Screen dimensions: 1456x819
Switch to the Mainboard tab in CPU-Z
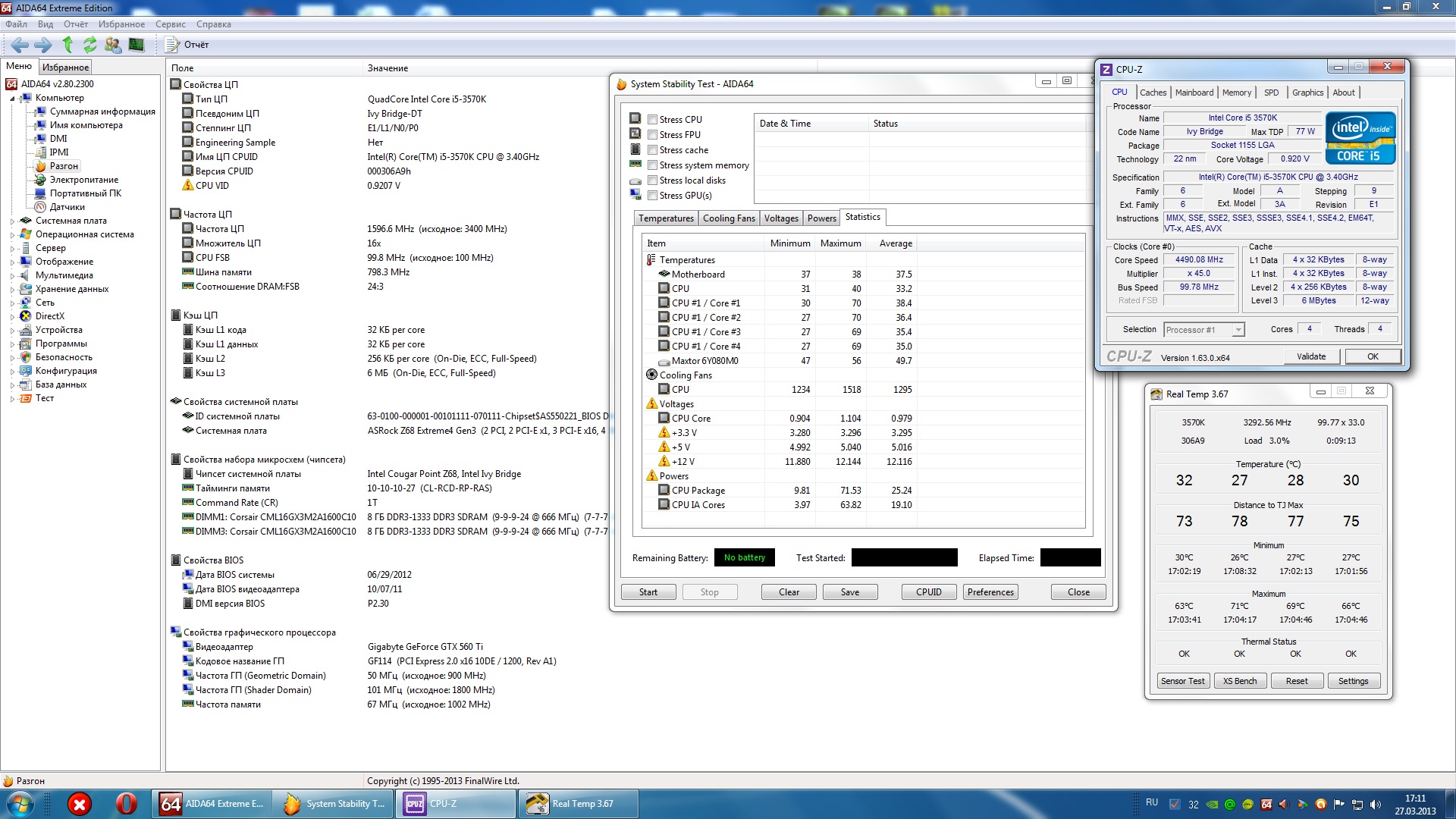[x=1194, y=93]
